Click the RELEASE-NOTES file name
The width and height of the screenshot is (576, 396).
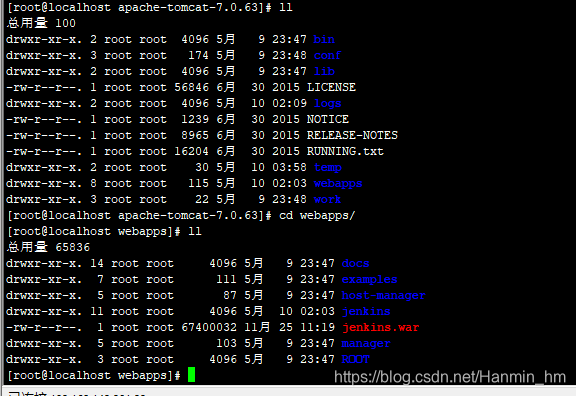(x=352, y=136)
